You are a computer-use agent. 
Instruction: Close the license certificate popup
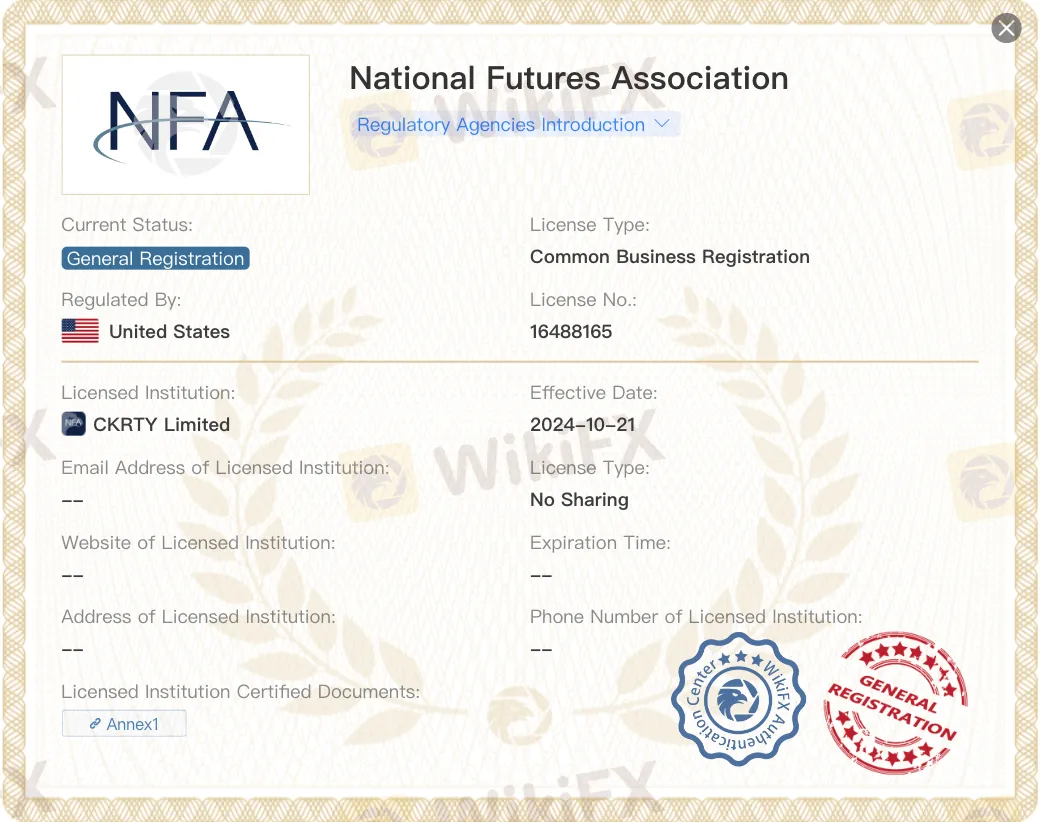[x=1006, y=28]
